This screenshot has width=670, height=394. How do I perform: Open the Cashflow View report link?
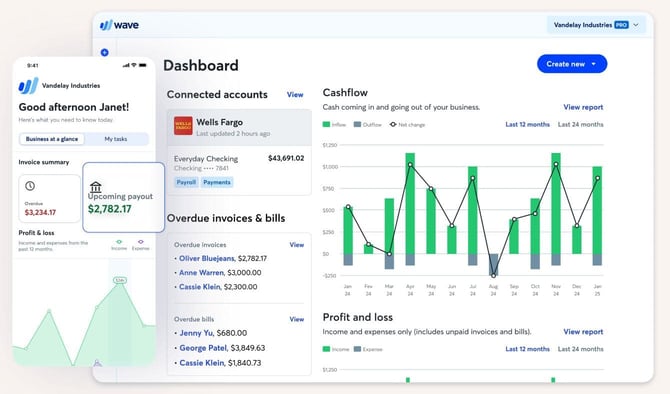pyautogui.click(x=583, y=107)
